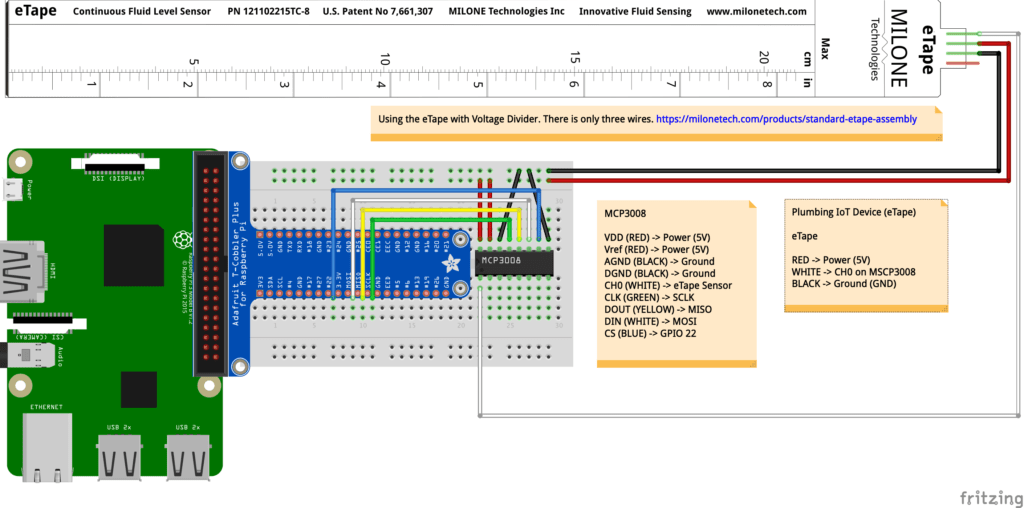
Task: Select the black 40-pin GPIO ribbon header
Action: coord(210,263)
